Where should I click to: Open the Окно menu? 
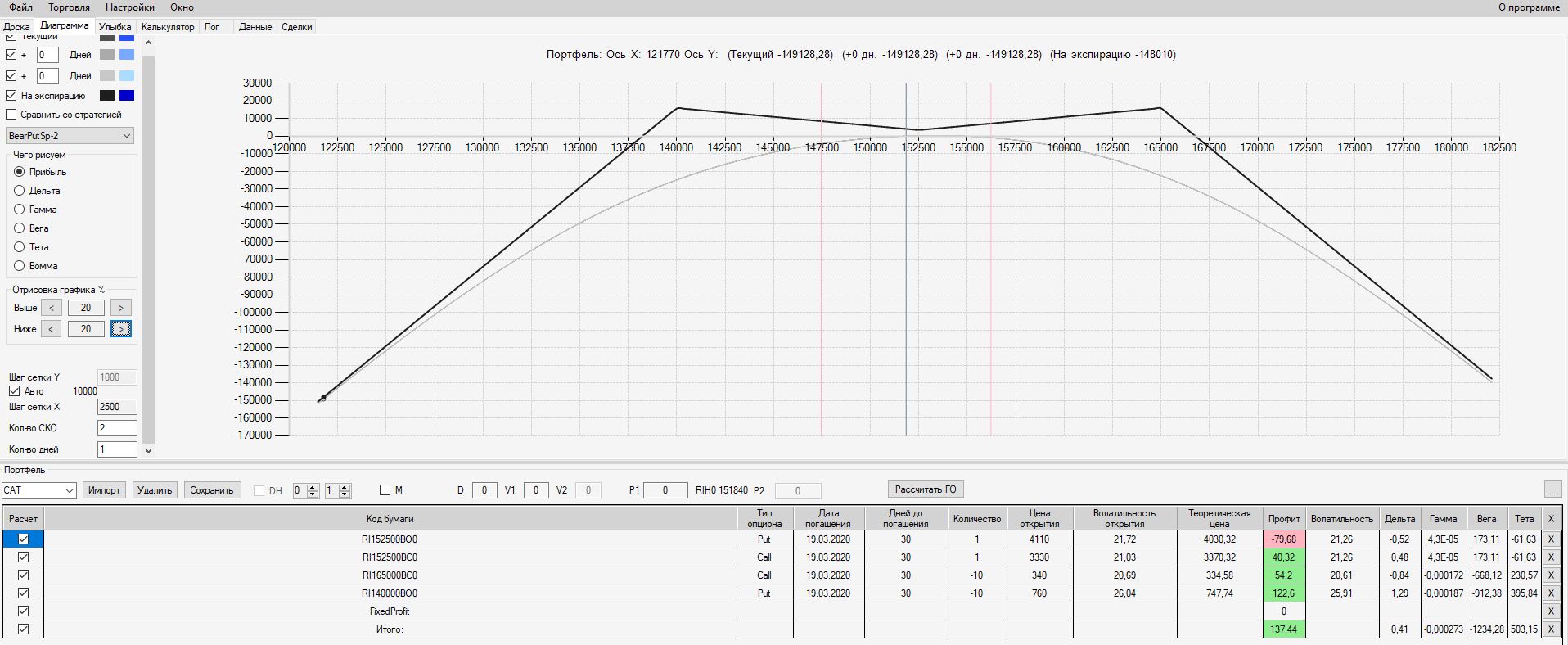(182, 7)
